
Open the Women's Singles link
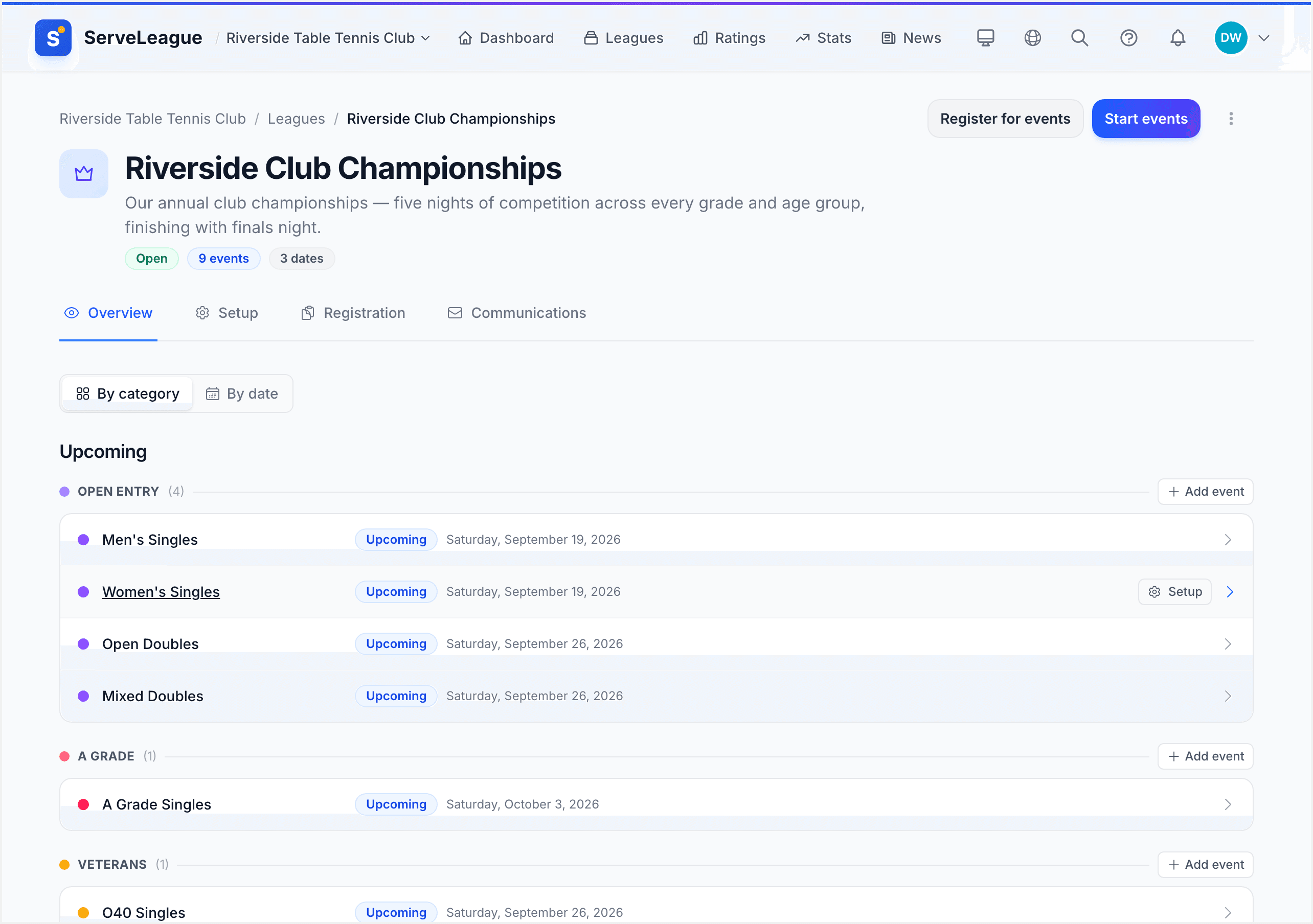(161, 592)
